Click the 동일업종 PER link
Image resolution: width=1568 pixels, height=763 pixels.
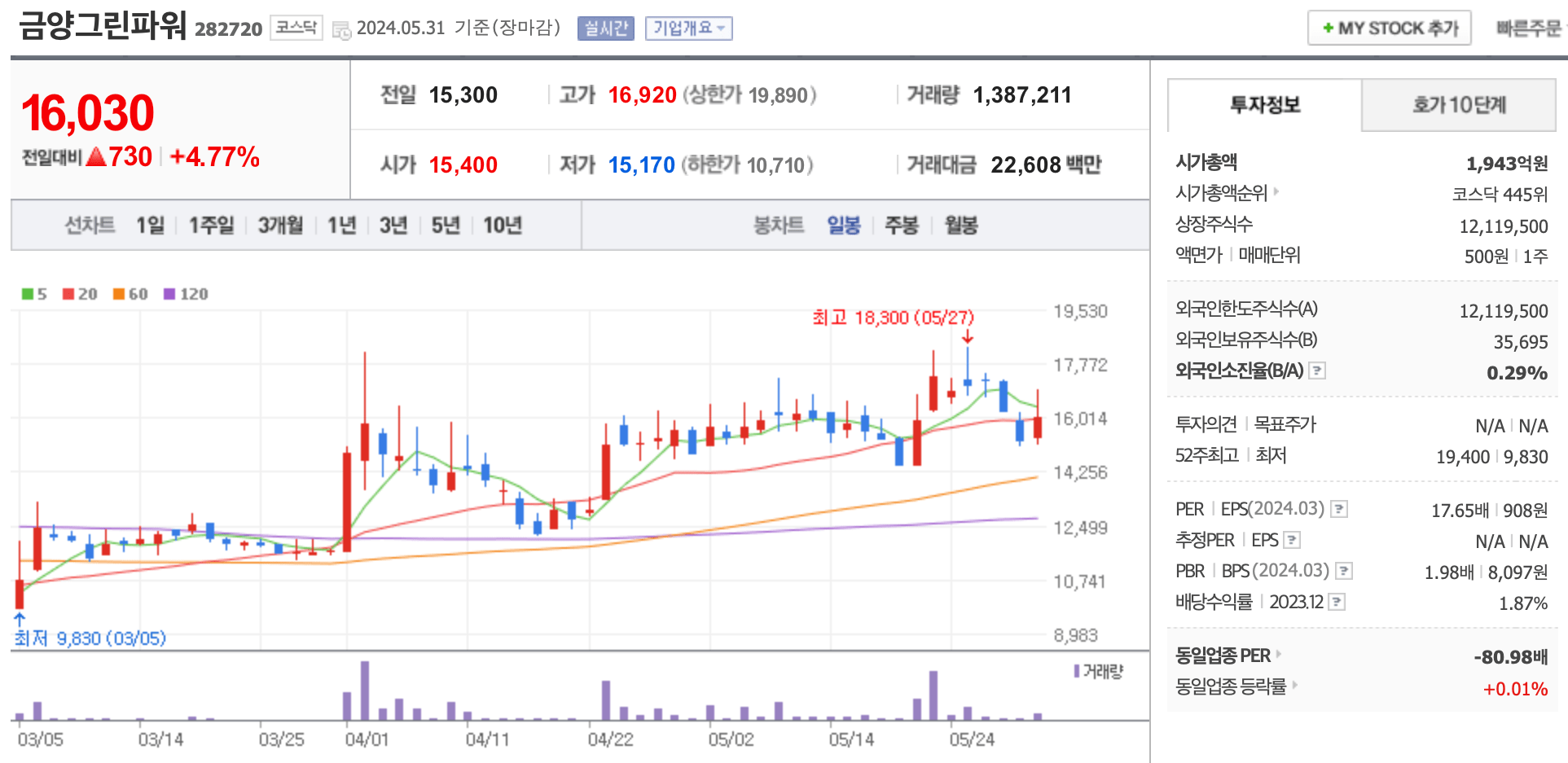click(1223, 656)
